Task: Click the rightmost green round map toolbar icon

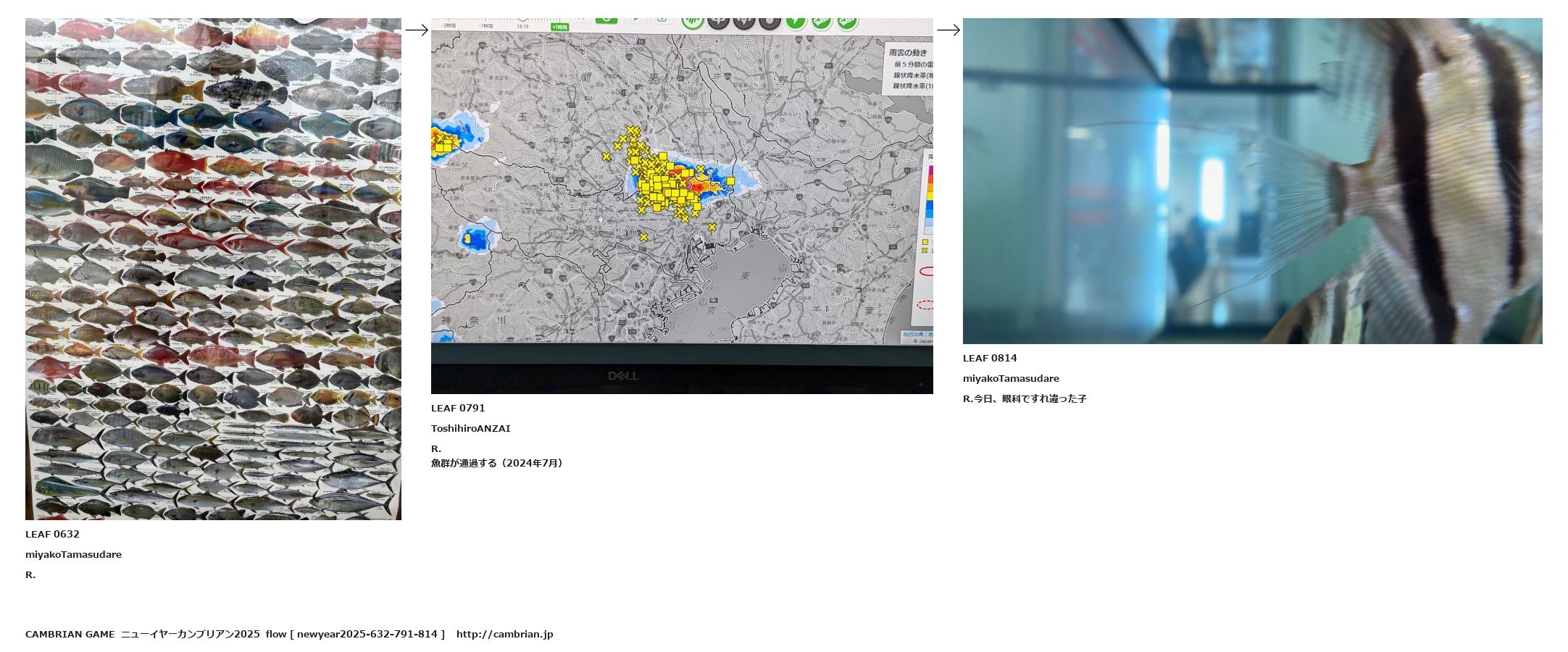Action: [x=847, y=22]
